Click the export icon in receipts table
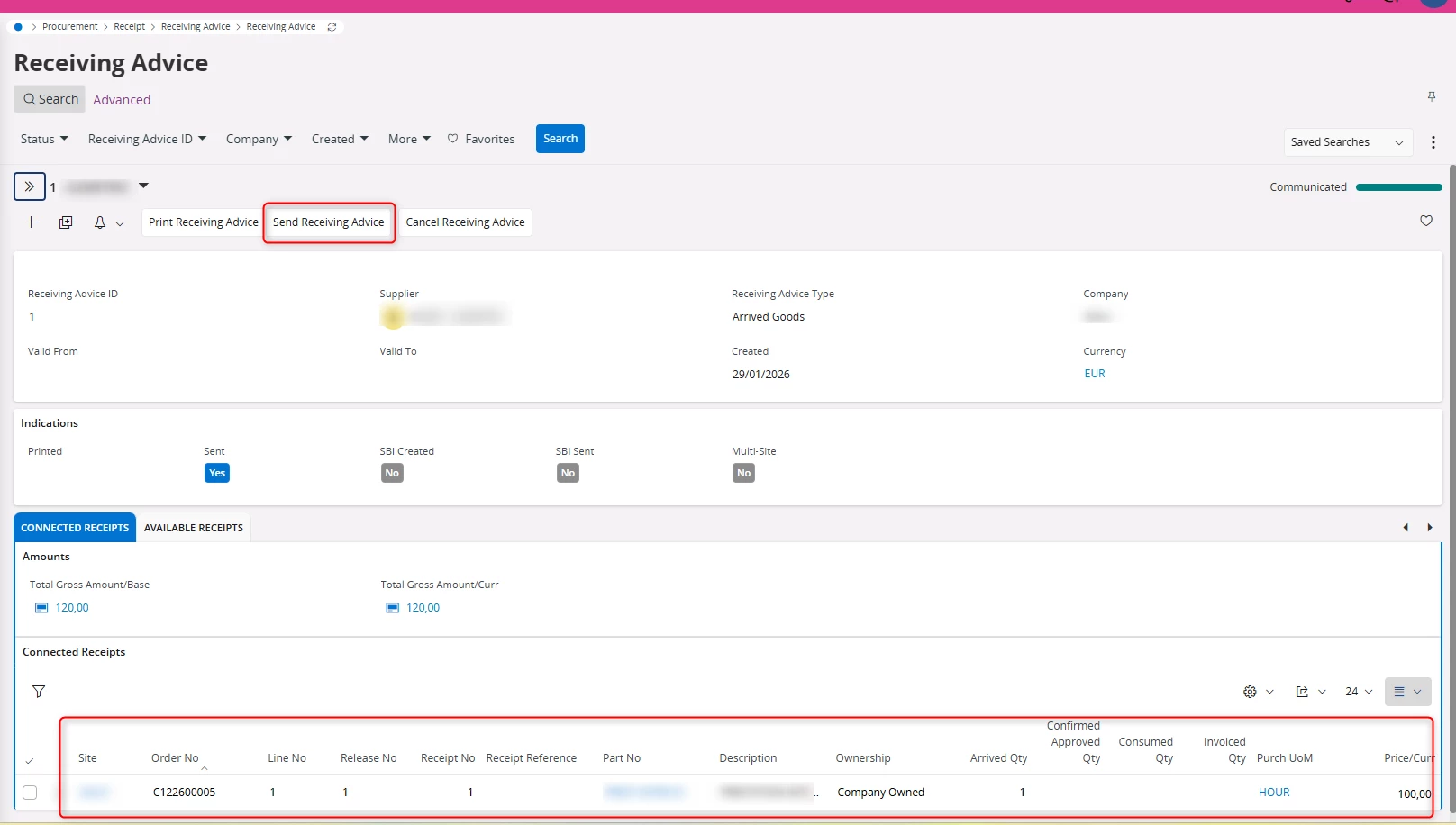 coord(1302,692)
